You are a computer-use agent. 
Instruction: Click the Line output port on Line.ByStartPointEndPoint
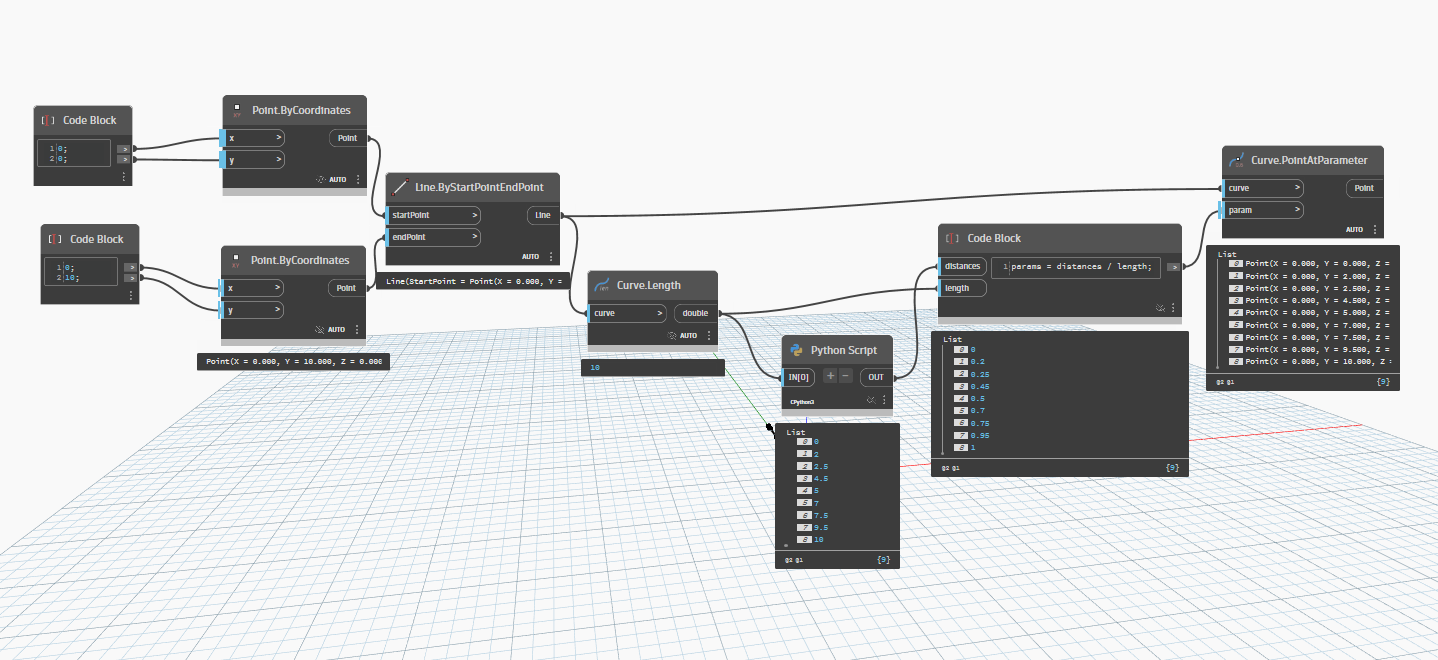544,215
